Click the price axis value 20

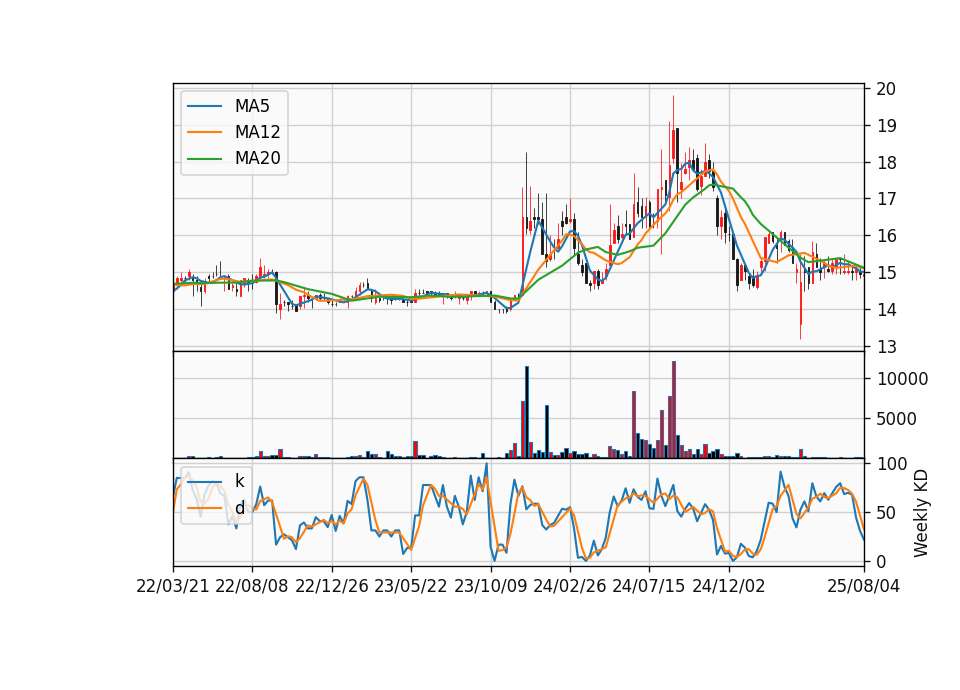tap(886, 89)
